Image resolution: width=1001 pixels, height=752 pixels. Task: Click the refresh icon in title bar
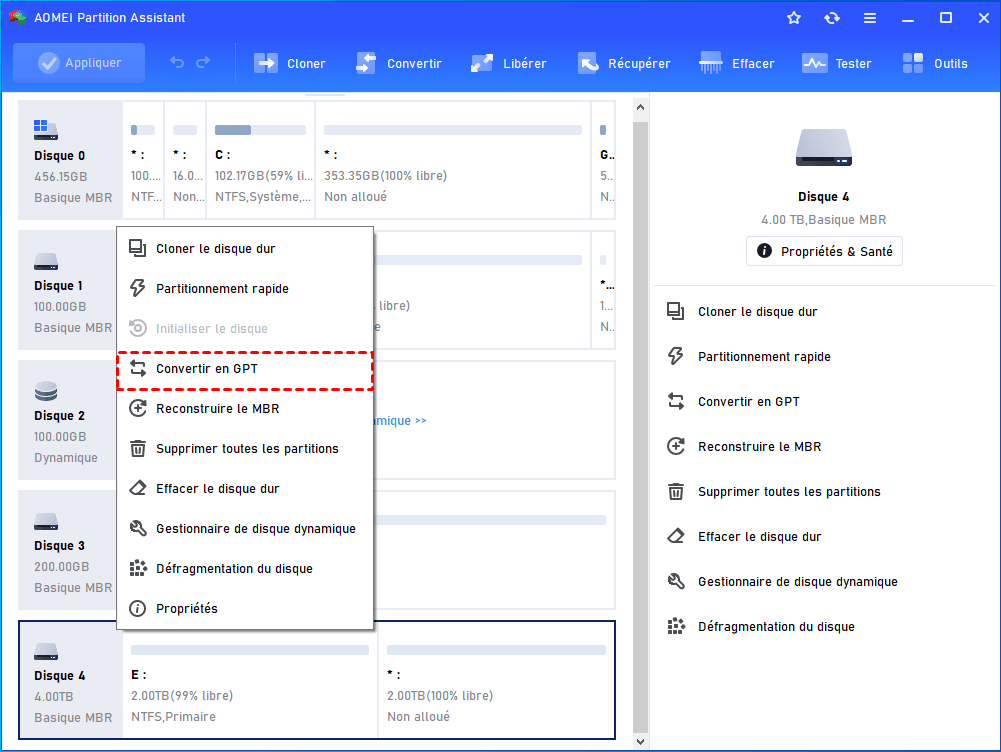(832, 18)
